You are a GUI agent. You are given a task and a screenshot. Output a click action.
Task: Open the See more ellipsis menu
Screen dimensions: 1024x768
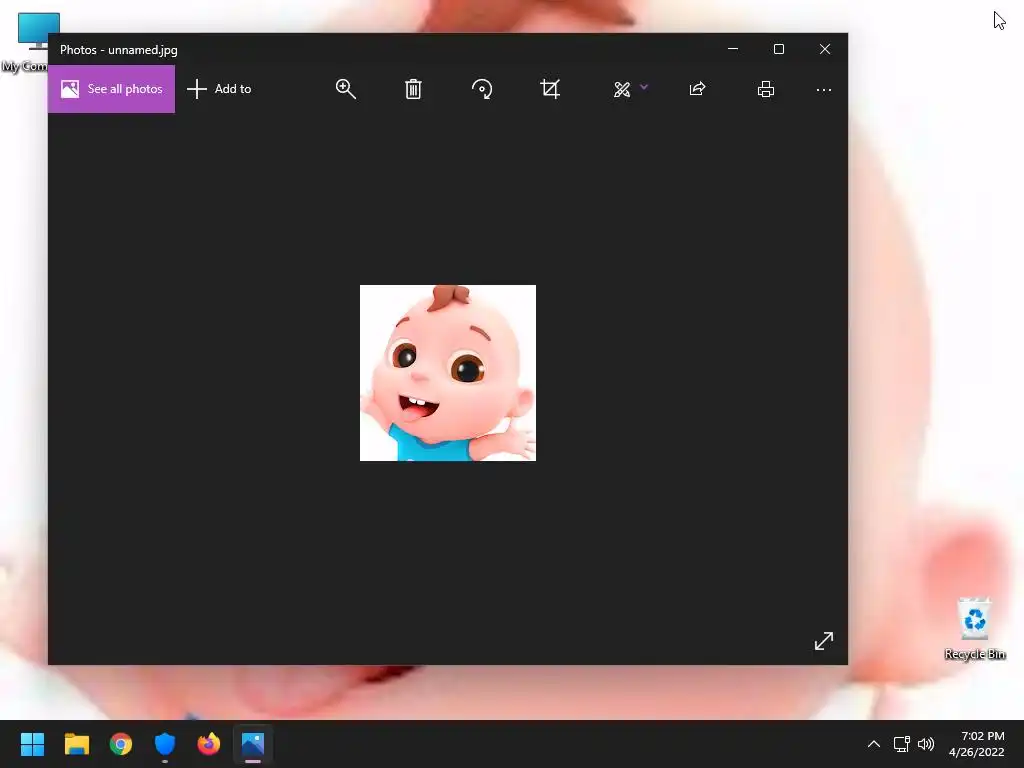[824, 89]
